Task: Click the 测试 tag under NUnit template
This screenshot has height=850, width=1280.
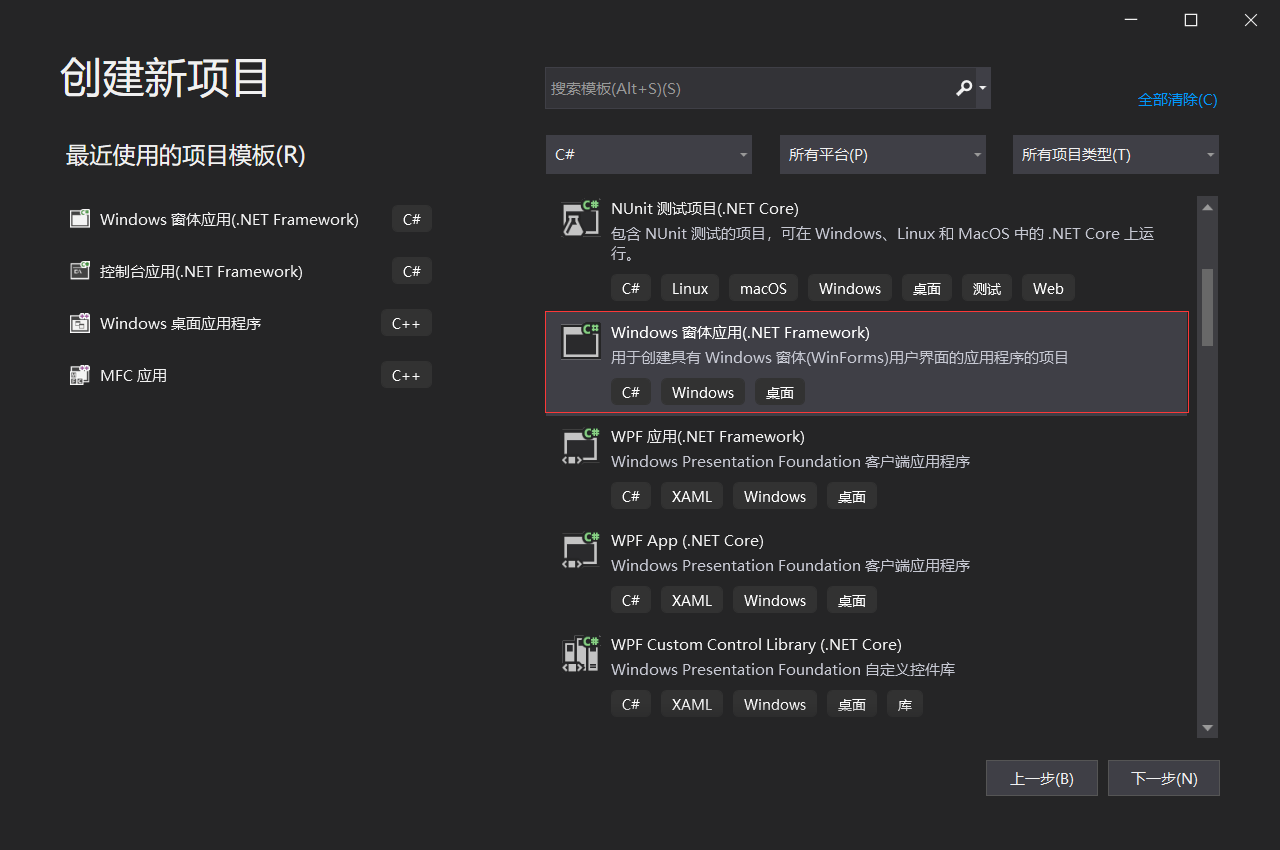Action: click(x=987, y=288)
